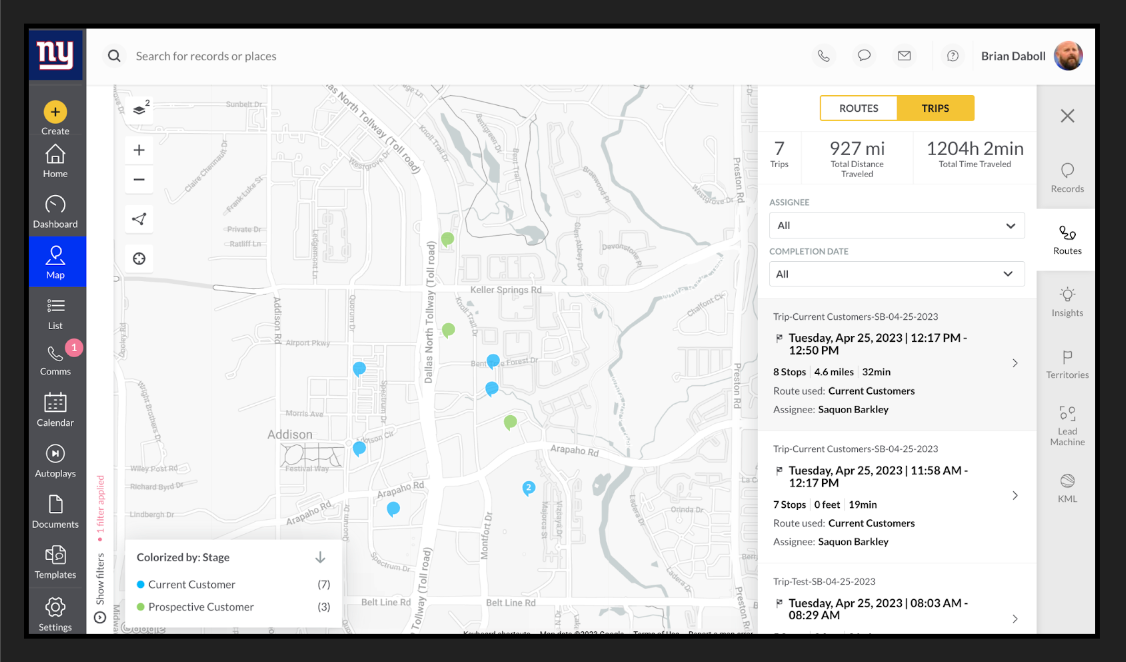
Task: Open the Dashboard page
Action: click(x=55, y=212)
